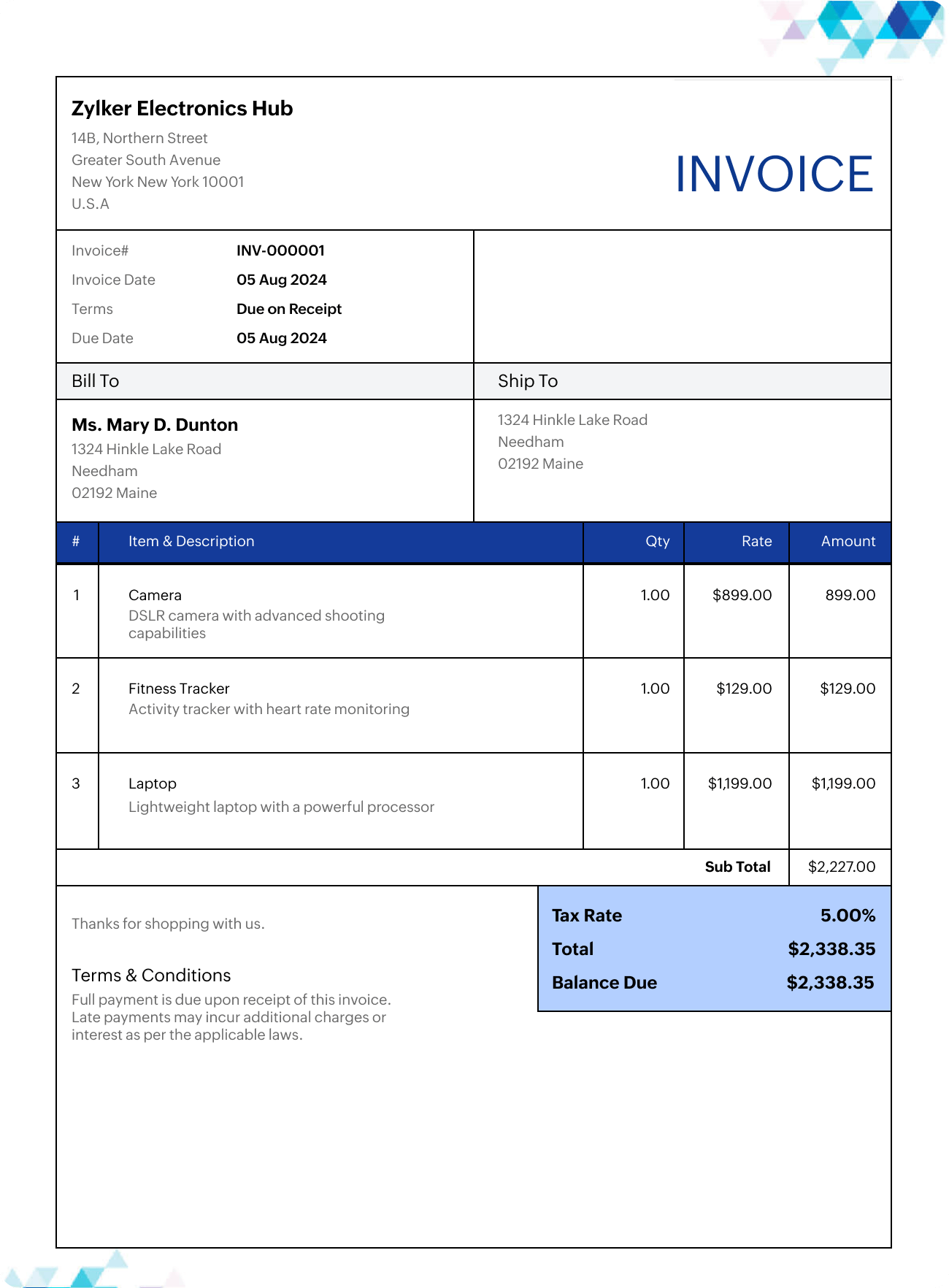Click the Due on Receipt terms value
The image size is (949, 1288).
[x=288, y=309]
